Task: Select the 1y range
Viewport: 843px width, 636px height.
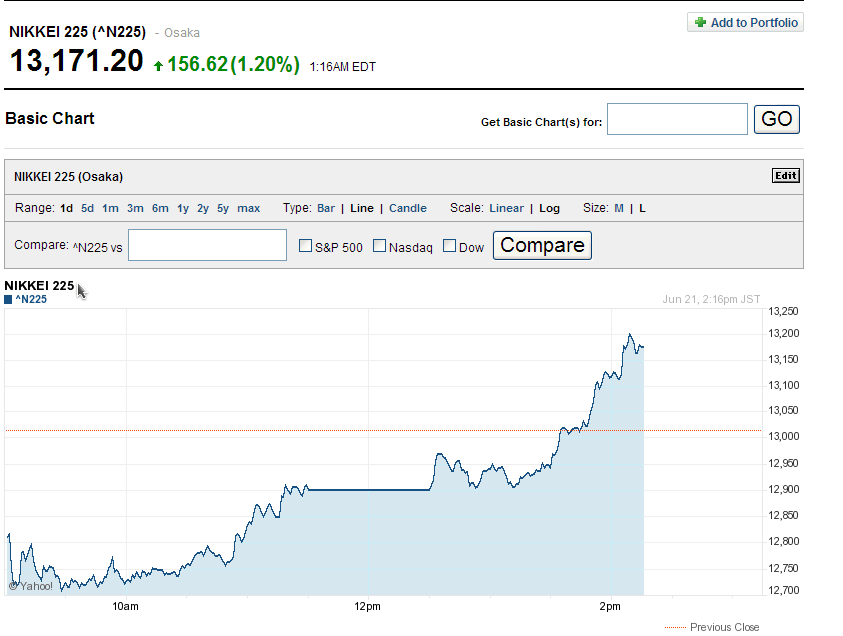Action: (x=183, y=208)
